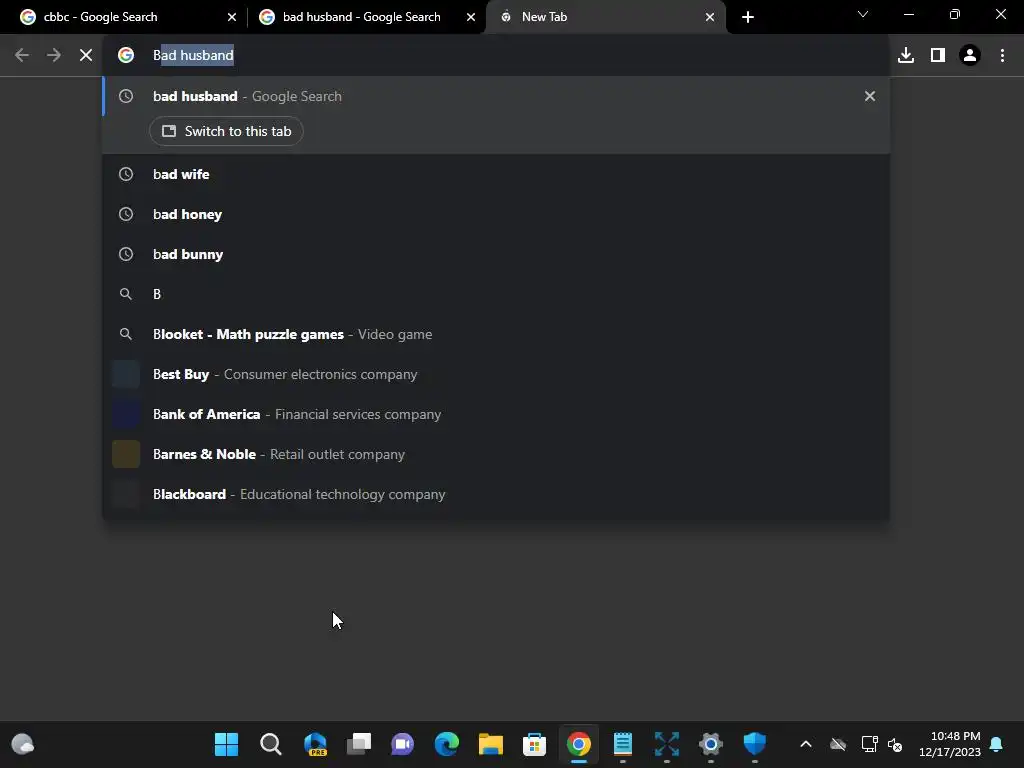Open the notification bell

click(x=997, y=744)
